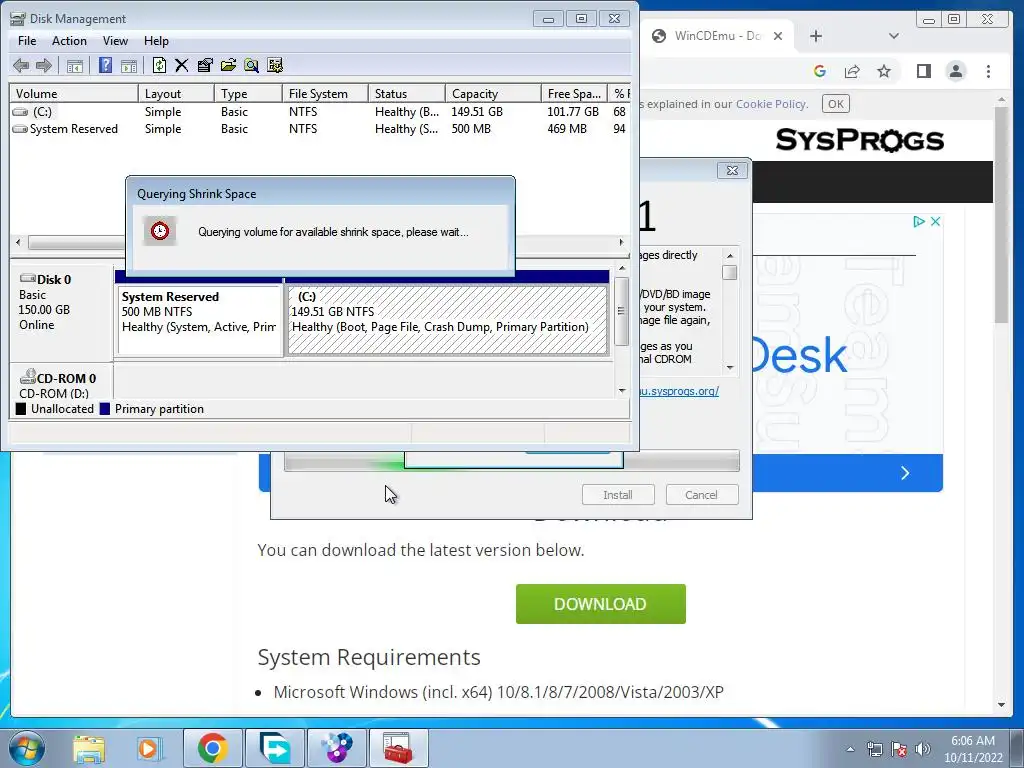Click the SysProgs logo
Screen dimensions: 1024x768
pos(859,140)
